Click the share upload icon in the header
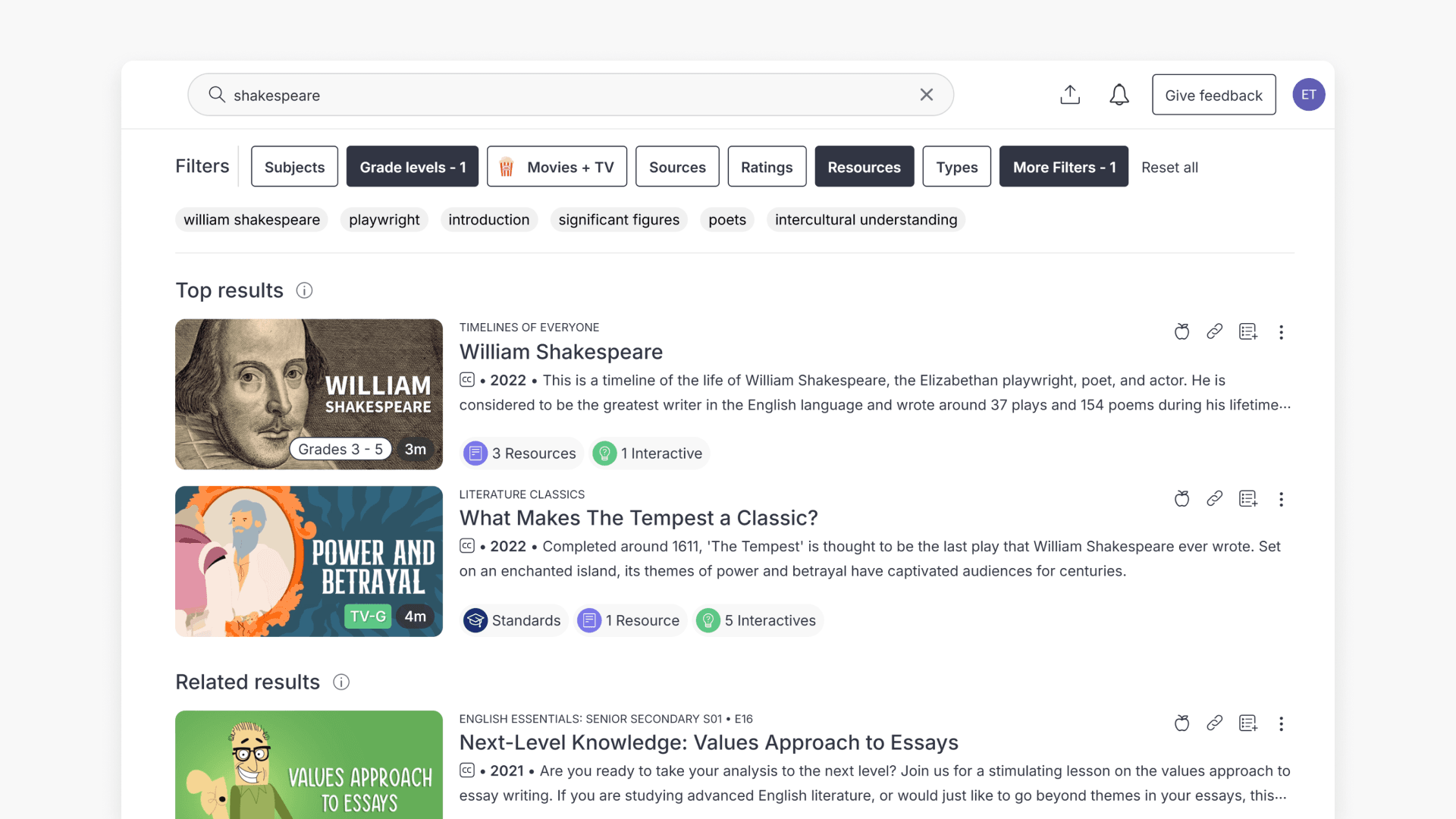 pos(1069,95)
